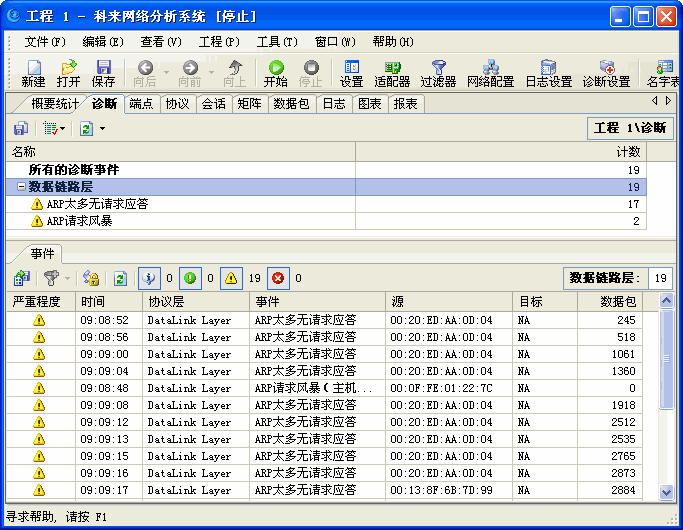Select the 所有的诊断事件 row

326,170
